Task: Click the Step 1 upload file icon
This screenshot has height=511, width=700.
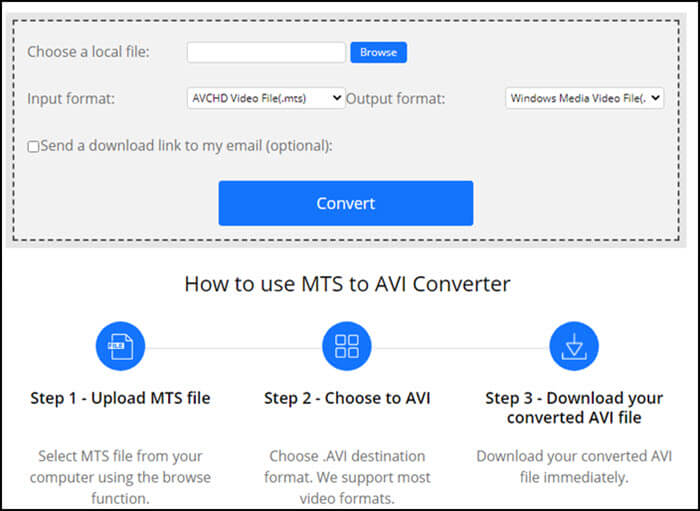Action: [x=120, y=347]
